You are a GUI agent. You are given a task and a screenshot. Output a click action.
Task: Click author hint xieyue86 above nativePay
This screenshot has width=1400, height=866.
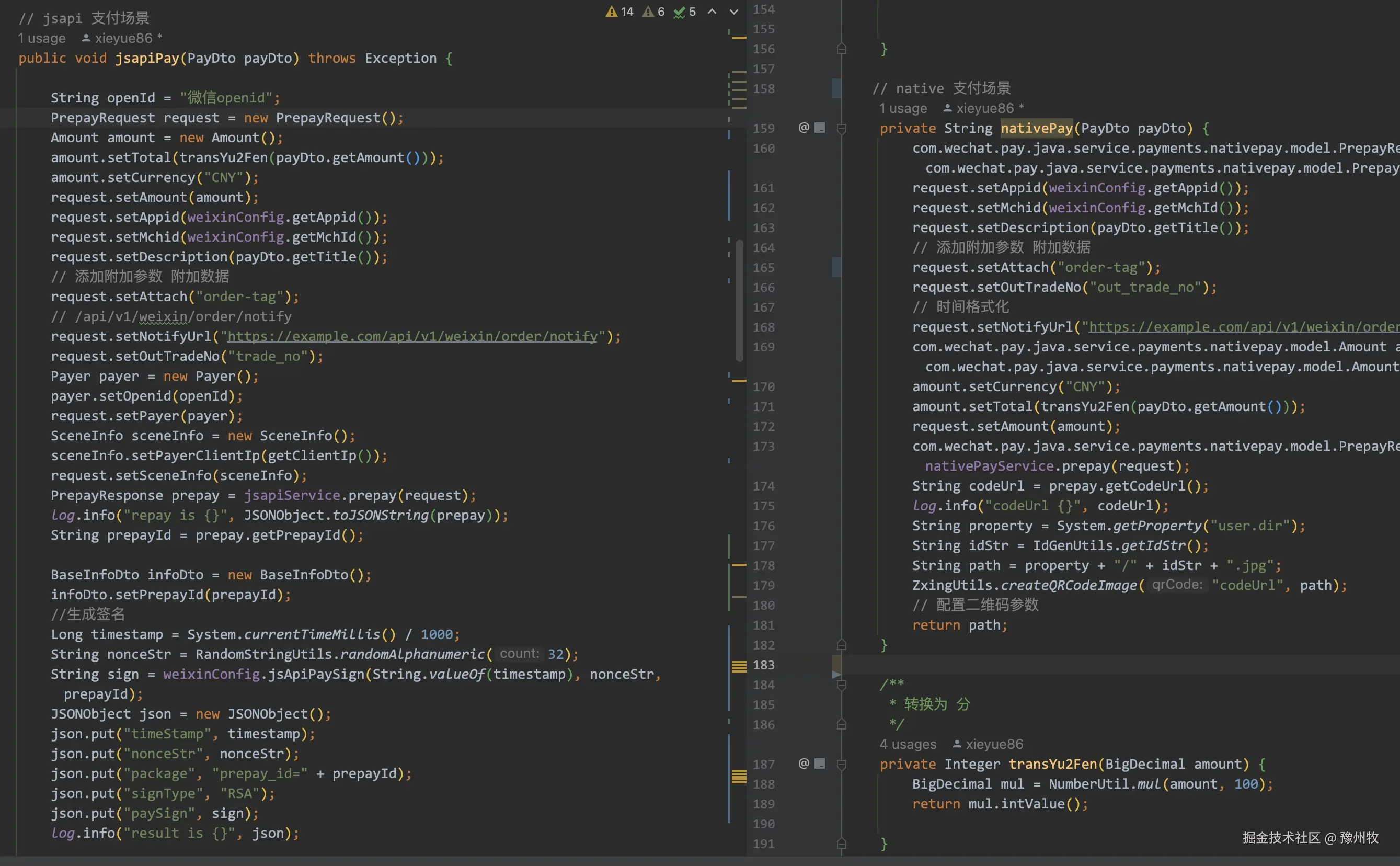coord(984,108)
